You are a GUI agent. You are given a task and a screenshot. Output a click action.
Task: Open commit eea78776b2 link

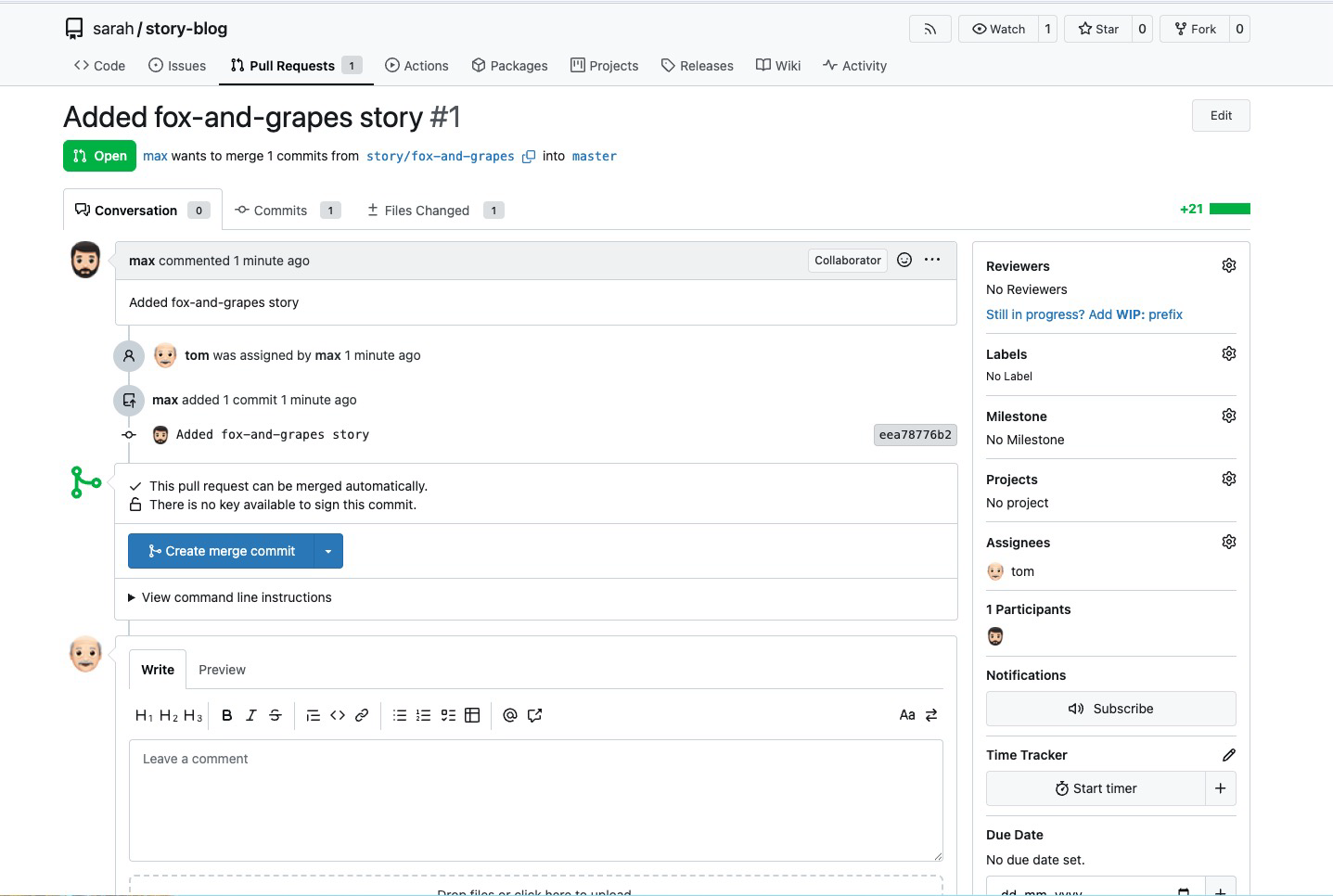(x=915, y=435)
